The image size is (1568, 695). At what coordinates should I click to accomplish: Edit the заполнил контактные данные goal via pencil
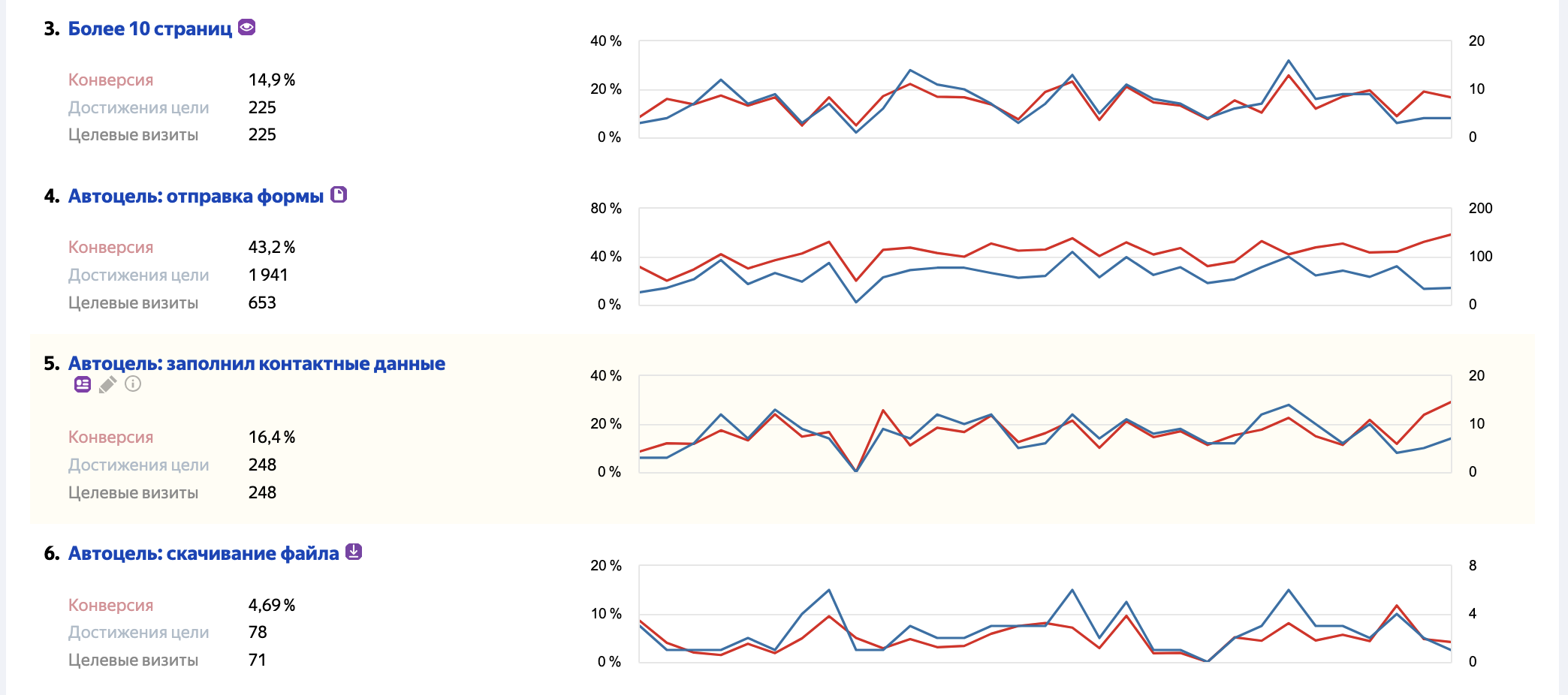pyautogui.click(x=107, y=384)
